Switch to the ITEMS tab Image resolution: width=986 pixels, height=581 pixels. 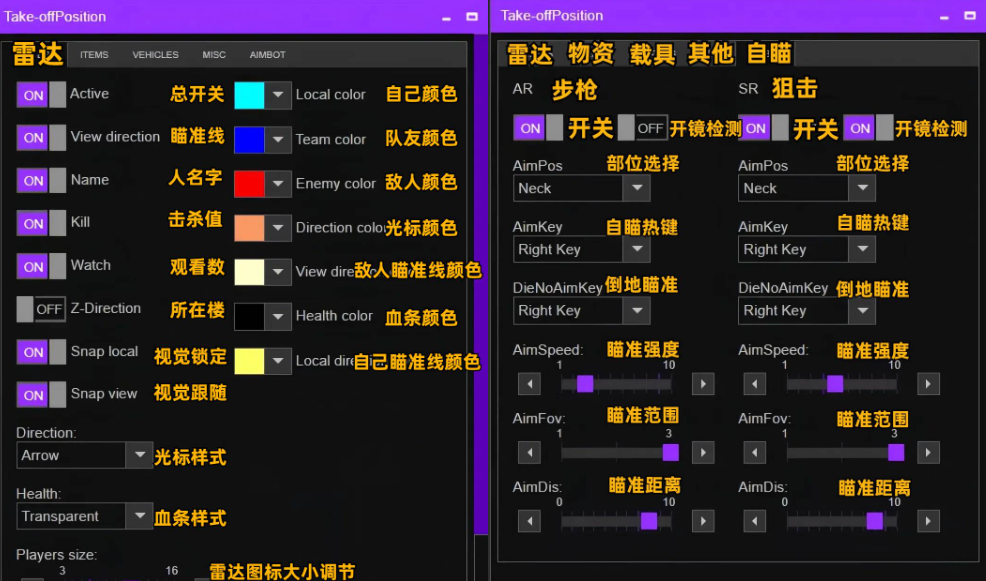[94, 55]
